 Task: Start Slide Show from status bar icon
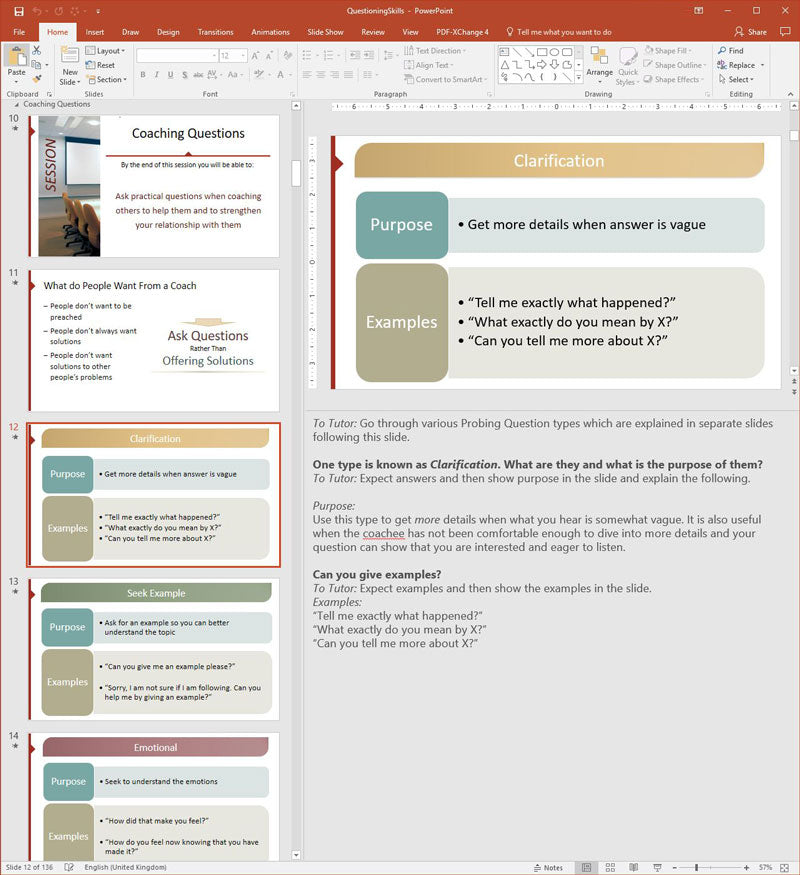coord(657,867)
